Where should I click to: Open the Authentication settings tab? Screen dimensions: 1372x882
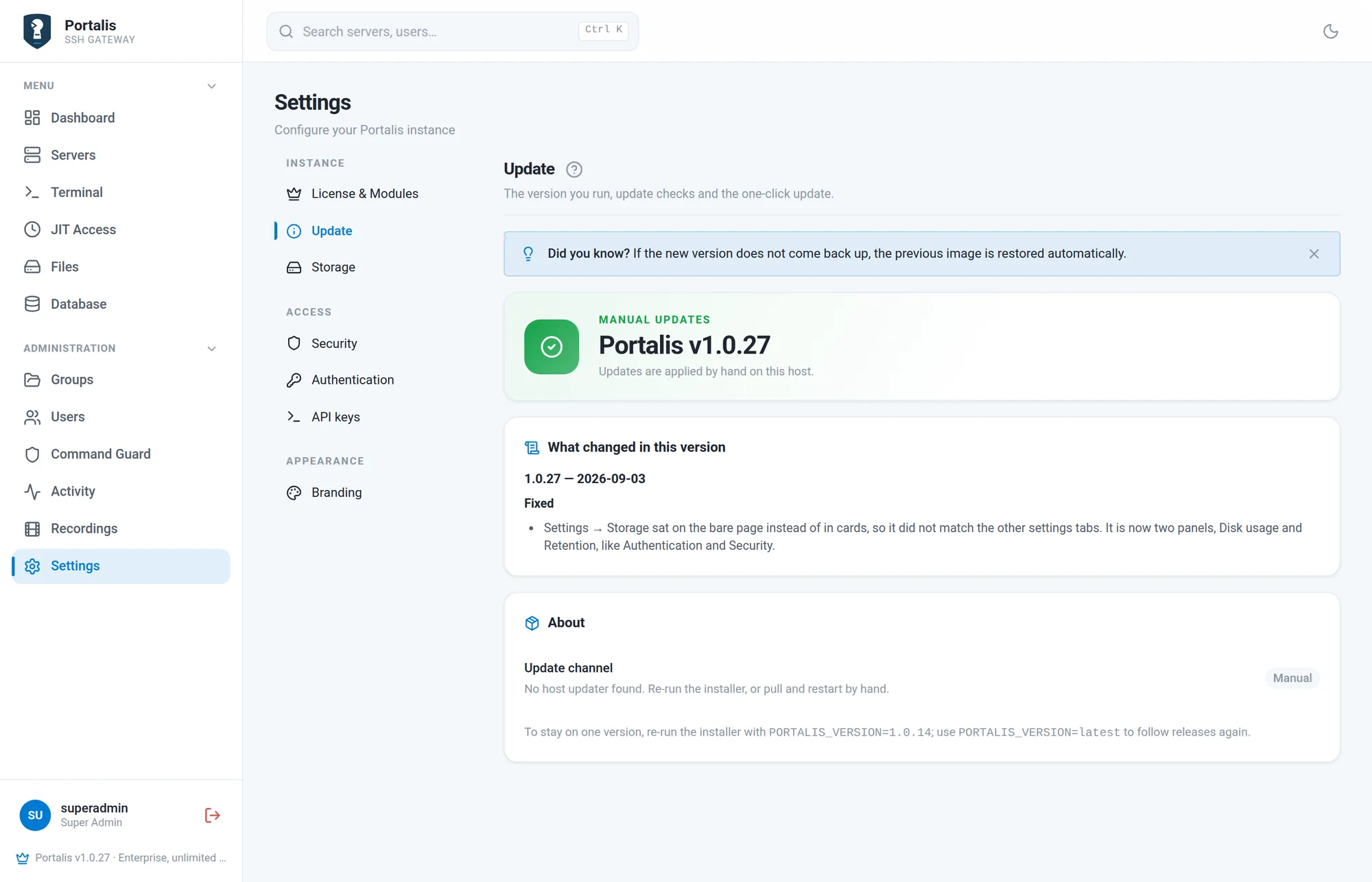point(377,380)
